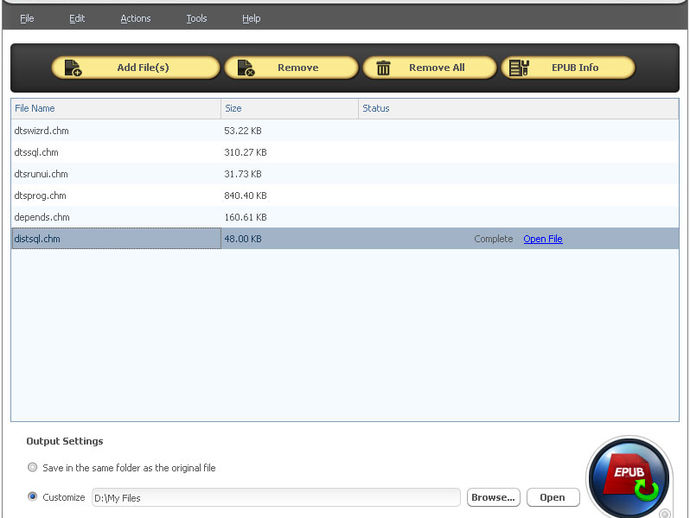The image size is (690, 518).
Task: Click the Browse... button
Action: tap(493, 497)
